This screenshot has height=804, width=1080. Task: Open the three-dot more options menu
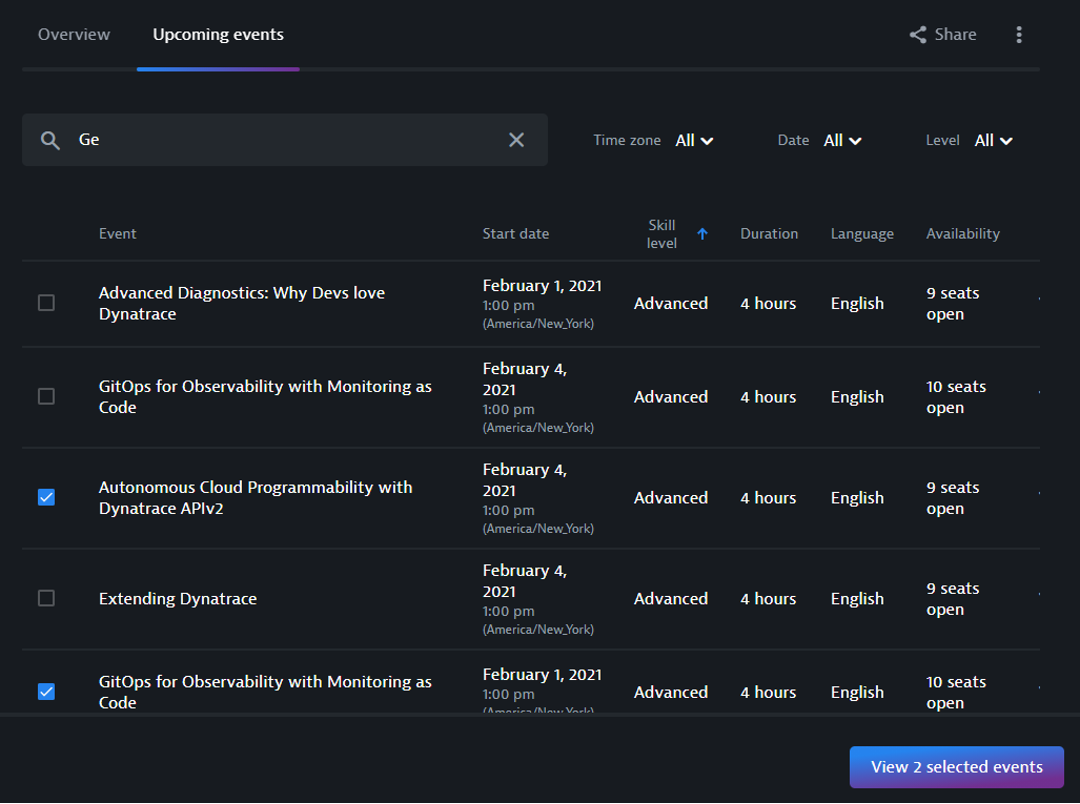(x=1019, y=34)
